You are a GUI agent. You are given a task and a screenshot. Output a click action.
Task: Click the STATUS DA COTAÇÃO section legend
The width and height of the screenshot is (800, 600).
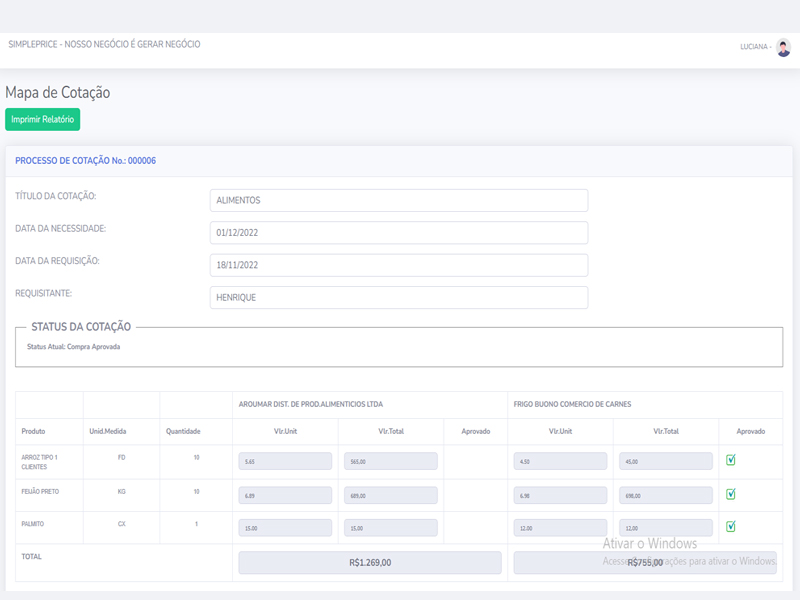[81, 327]
